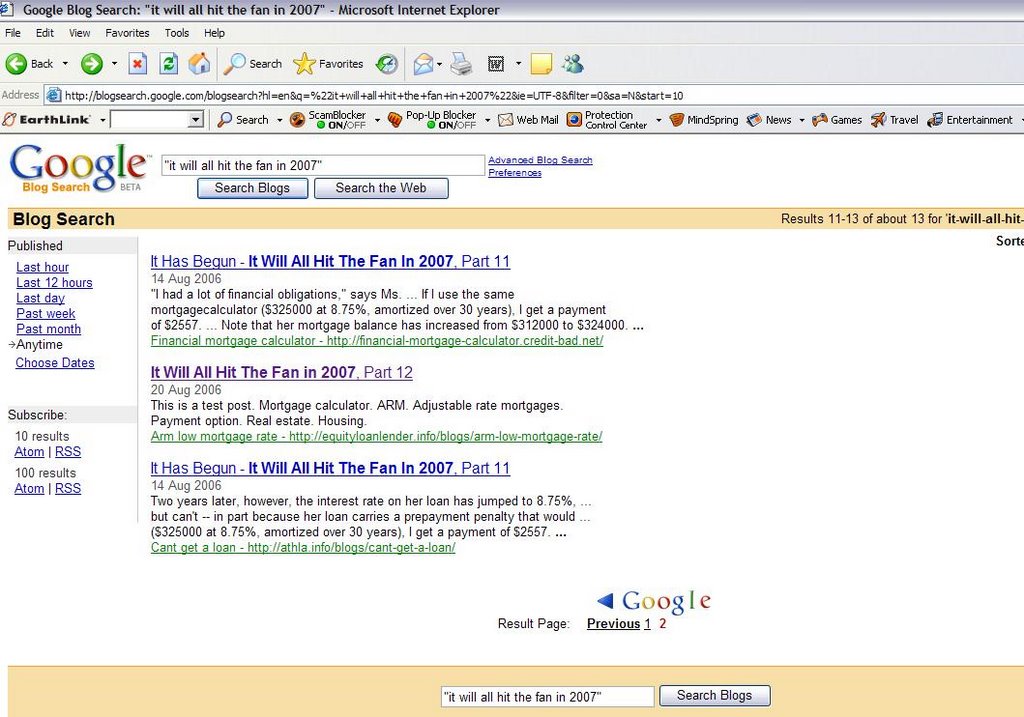
Task: Go to the Previous results page
Action: click(613, 624)
